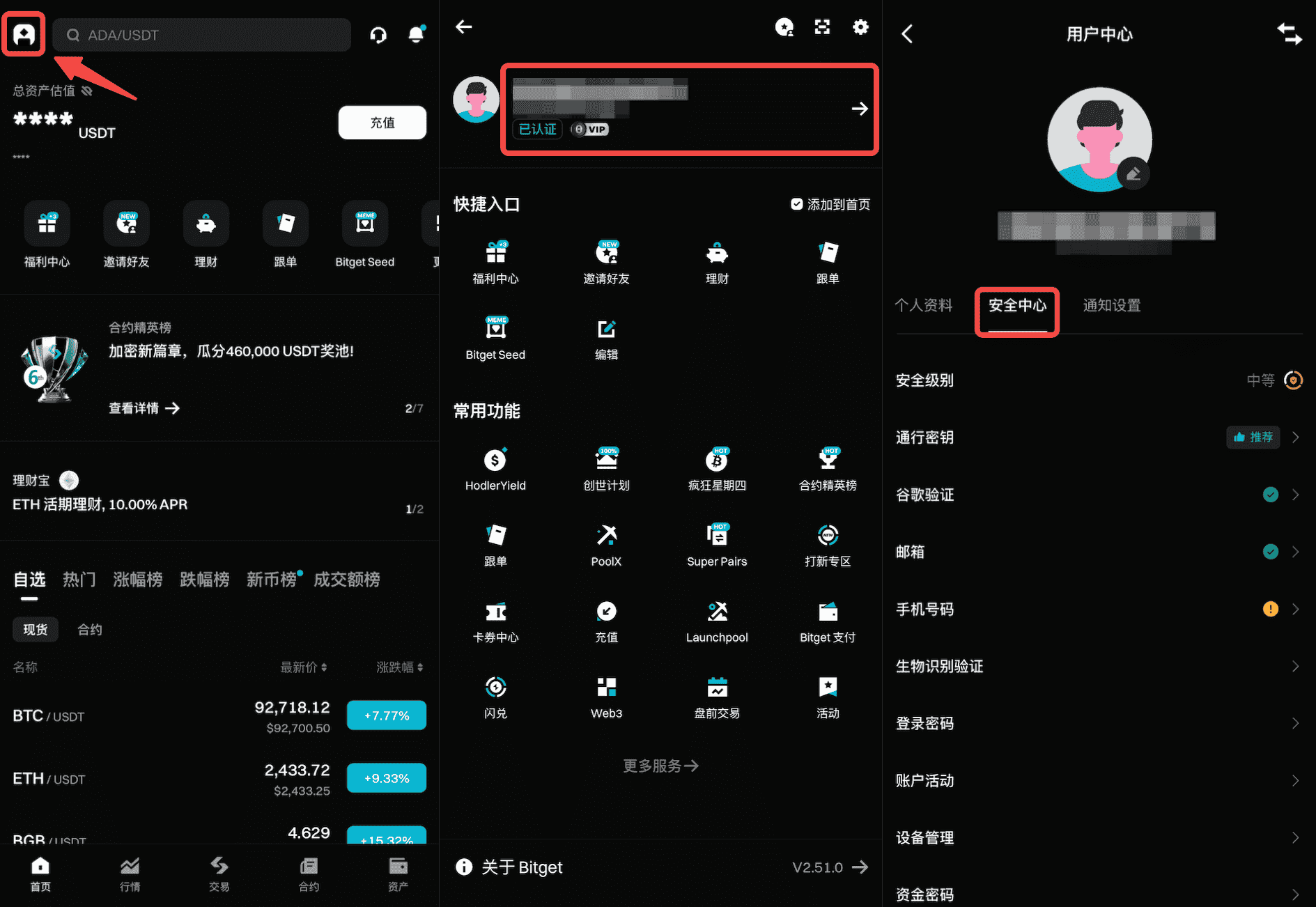Click ETH +9.33% change badge
Screen dimensions: 1316x907
[387, 778]
